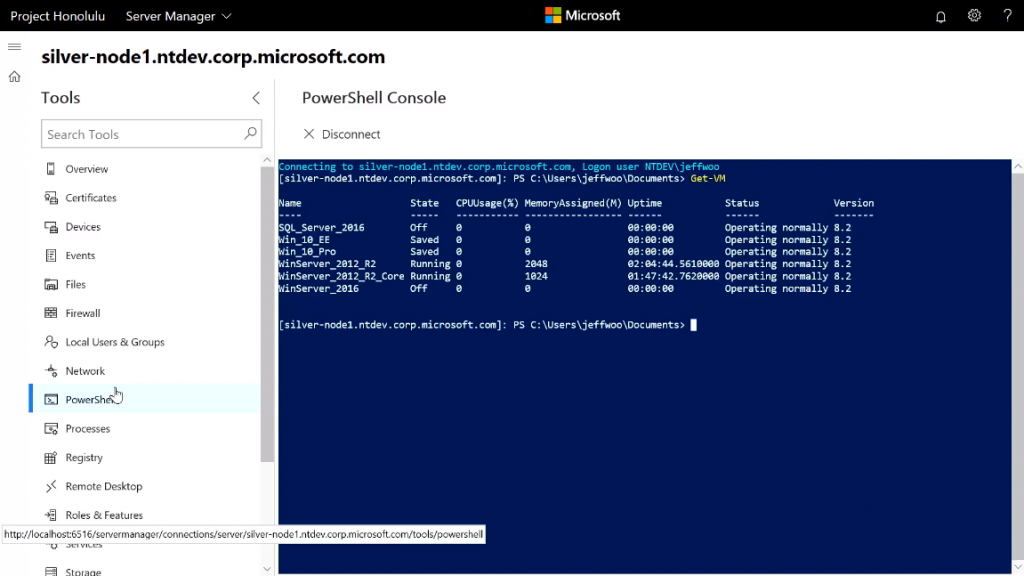The height and width of the screenshot is (576, 1024).
Task: Open the Firewall tool
Action: [83, 313]
